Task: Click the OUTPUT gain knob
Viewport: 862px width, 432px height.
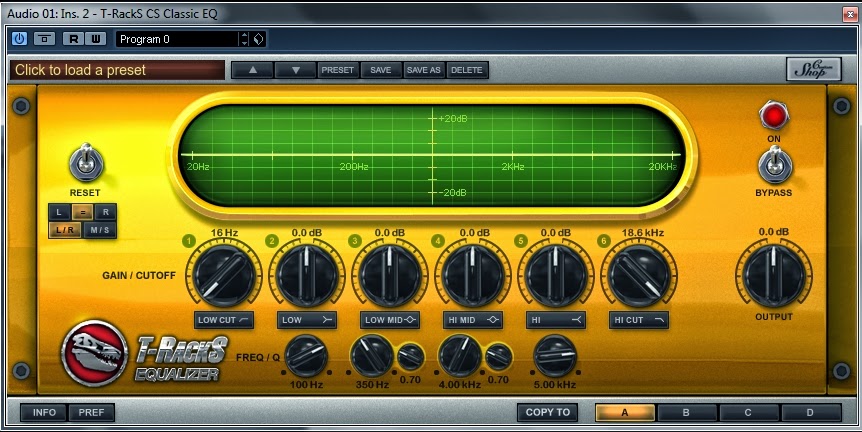Action: 773,275
